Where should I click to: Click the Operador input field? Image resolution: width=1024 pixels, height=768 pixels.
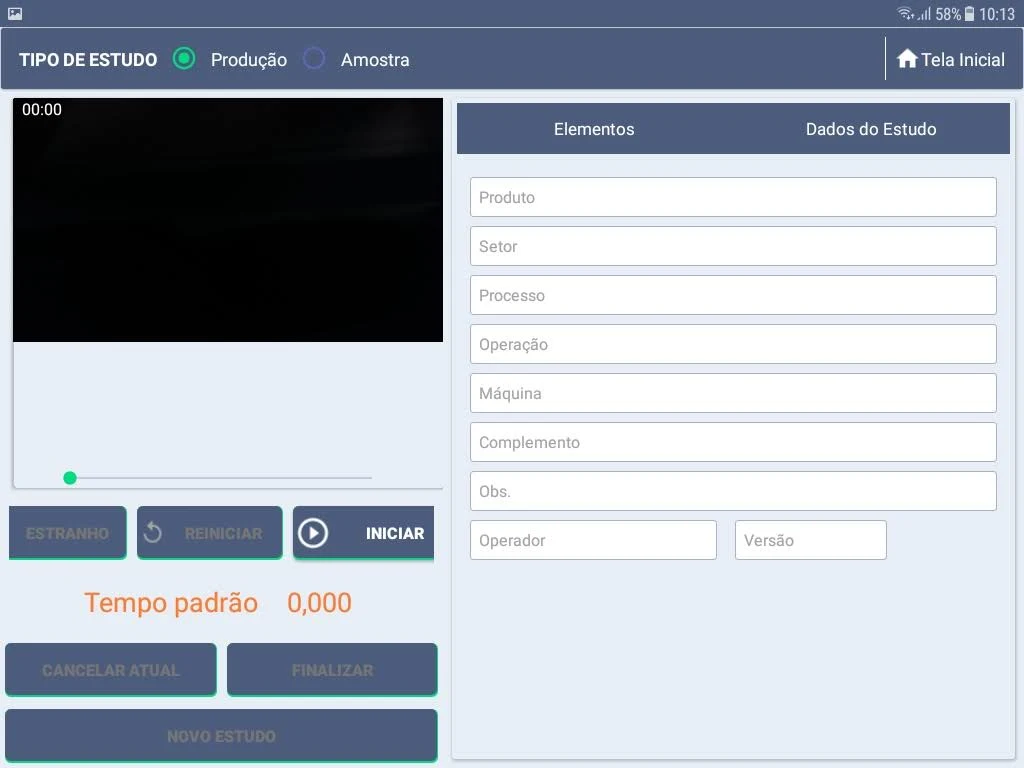(593, 540)
